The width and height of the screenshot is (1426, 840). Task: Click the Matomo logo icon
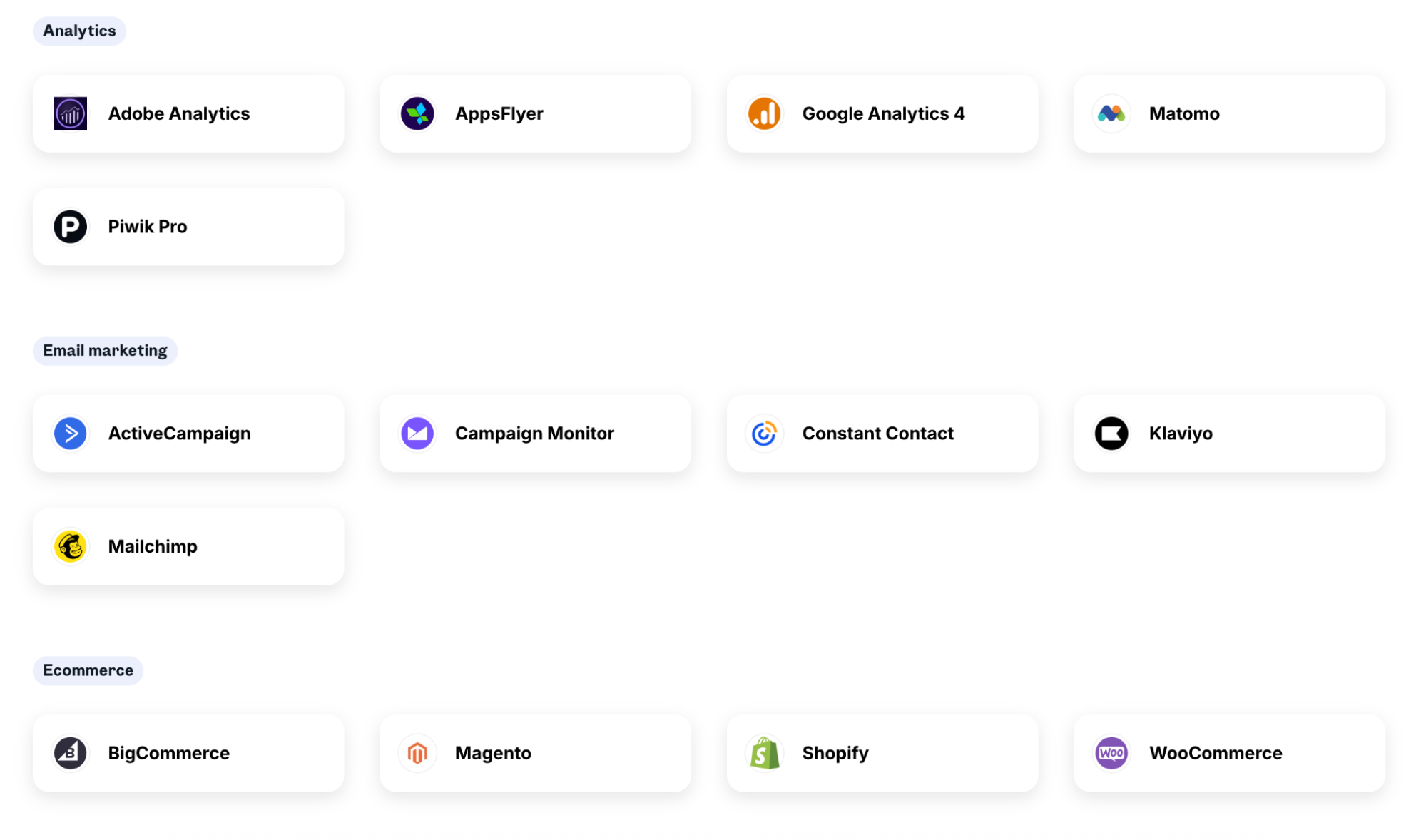pos(1111,113)
